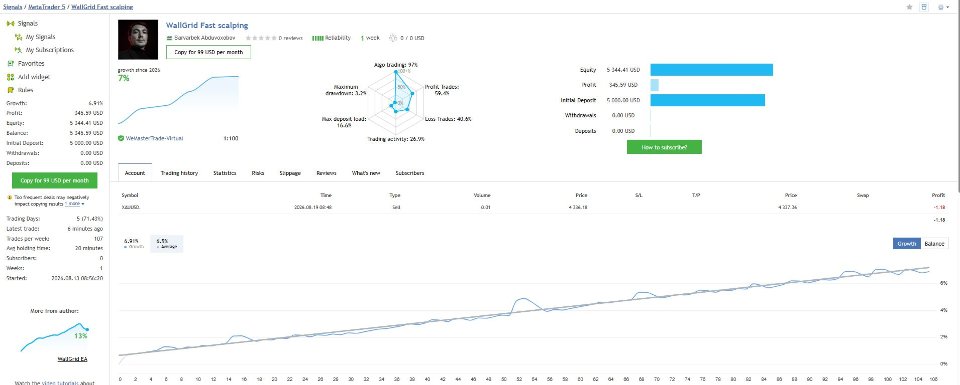Open the gear settings dropdown at top right
This screenshot has width=960, height=385.
tap(942, 7)
